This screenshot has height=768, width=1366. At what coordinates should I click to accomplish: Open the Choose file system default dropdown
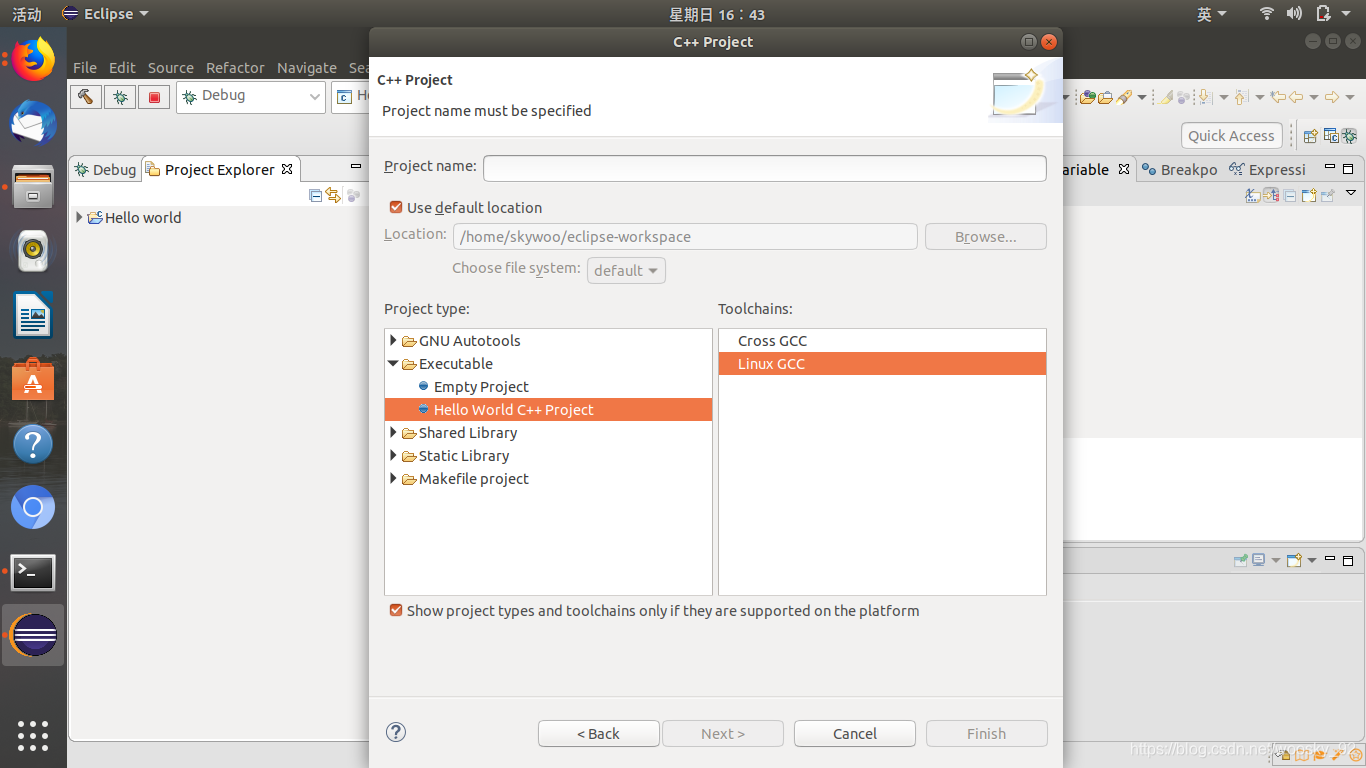point(626,270)
